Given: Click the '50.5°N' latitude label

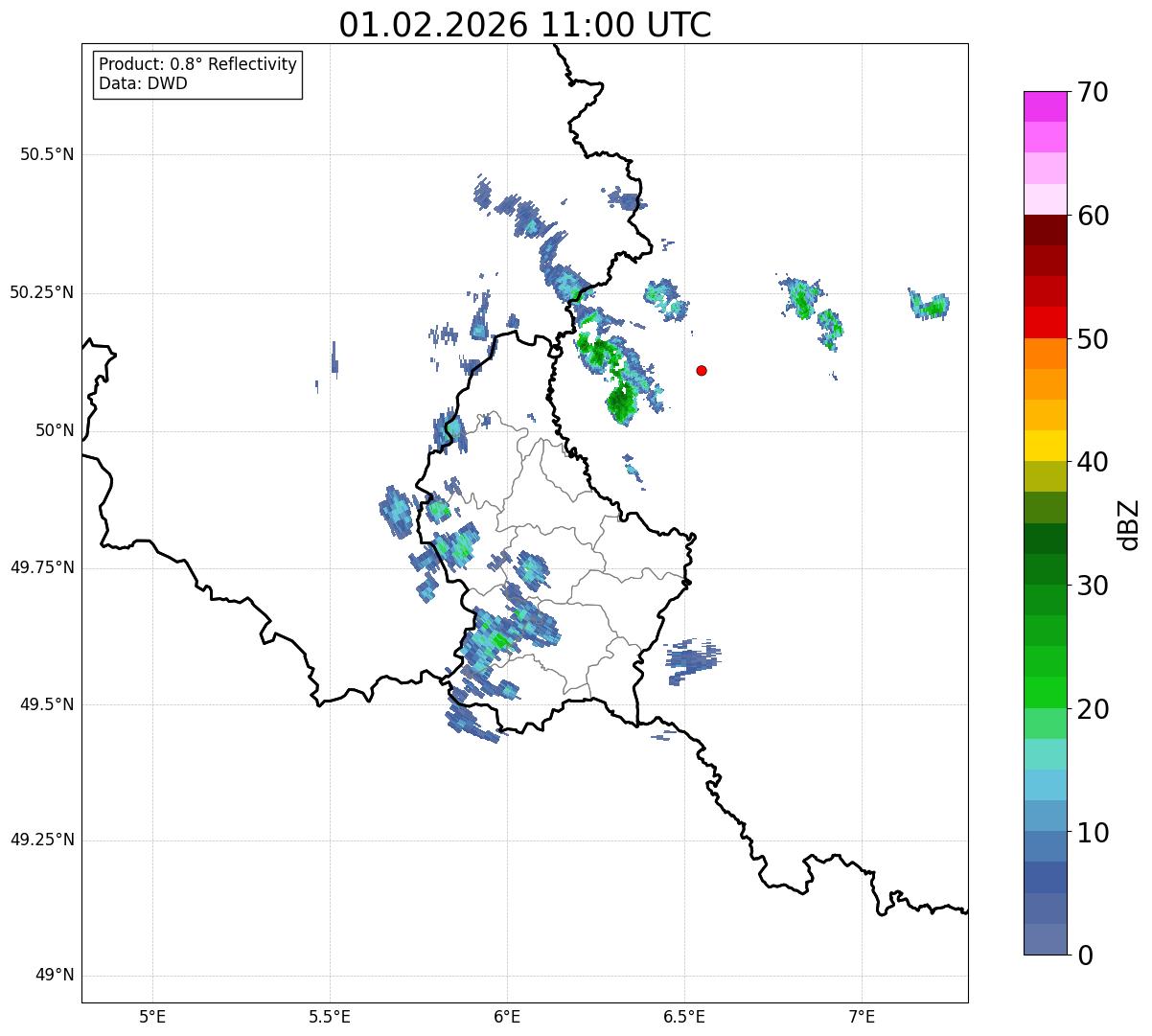Looking at the screenshot, I should [x=47, y=154].
